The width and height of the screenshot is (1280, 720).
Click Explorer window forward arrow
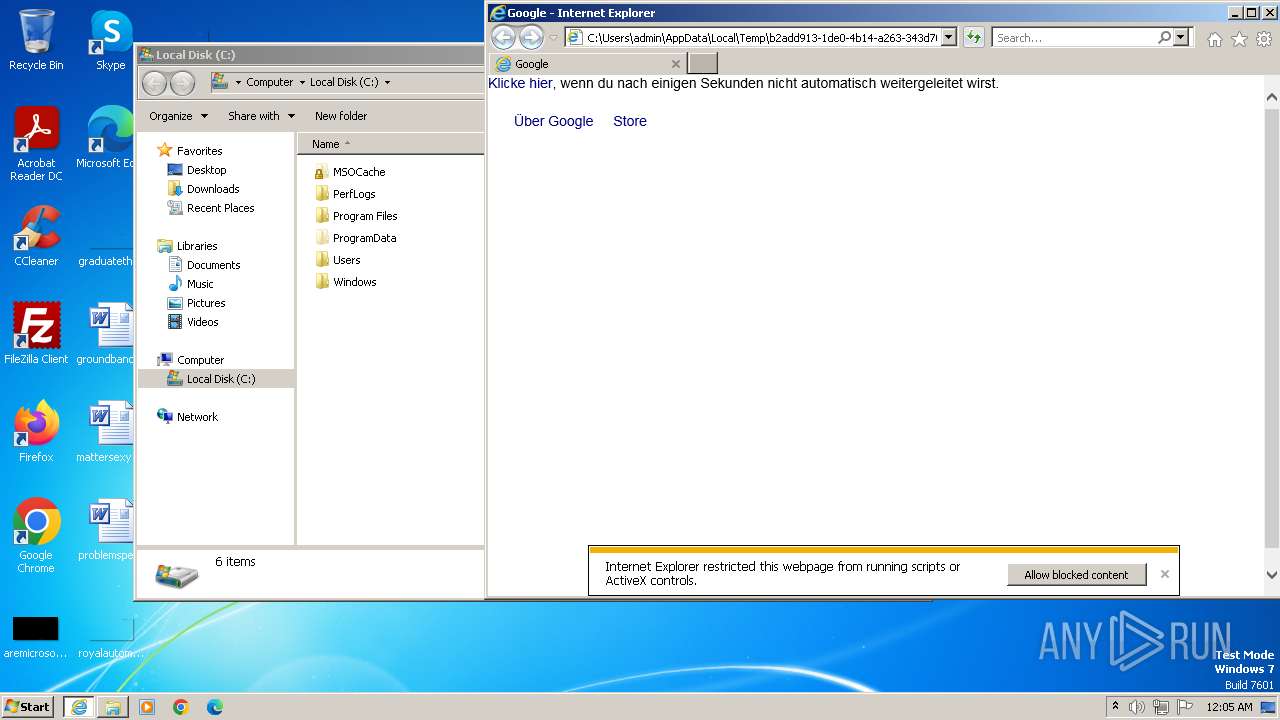point(182,83)
